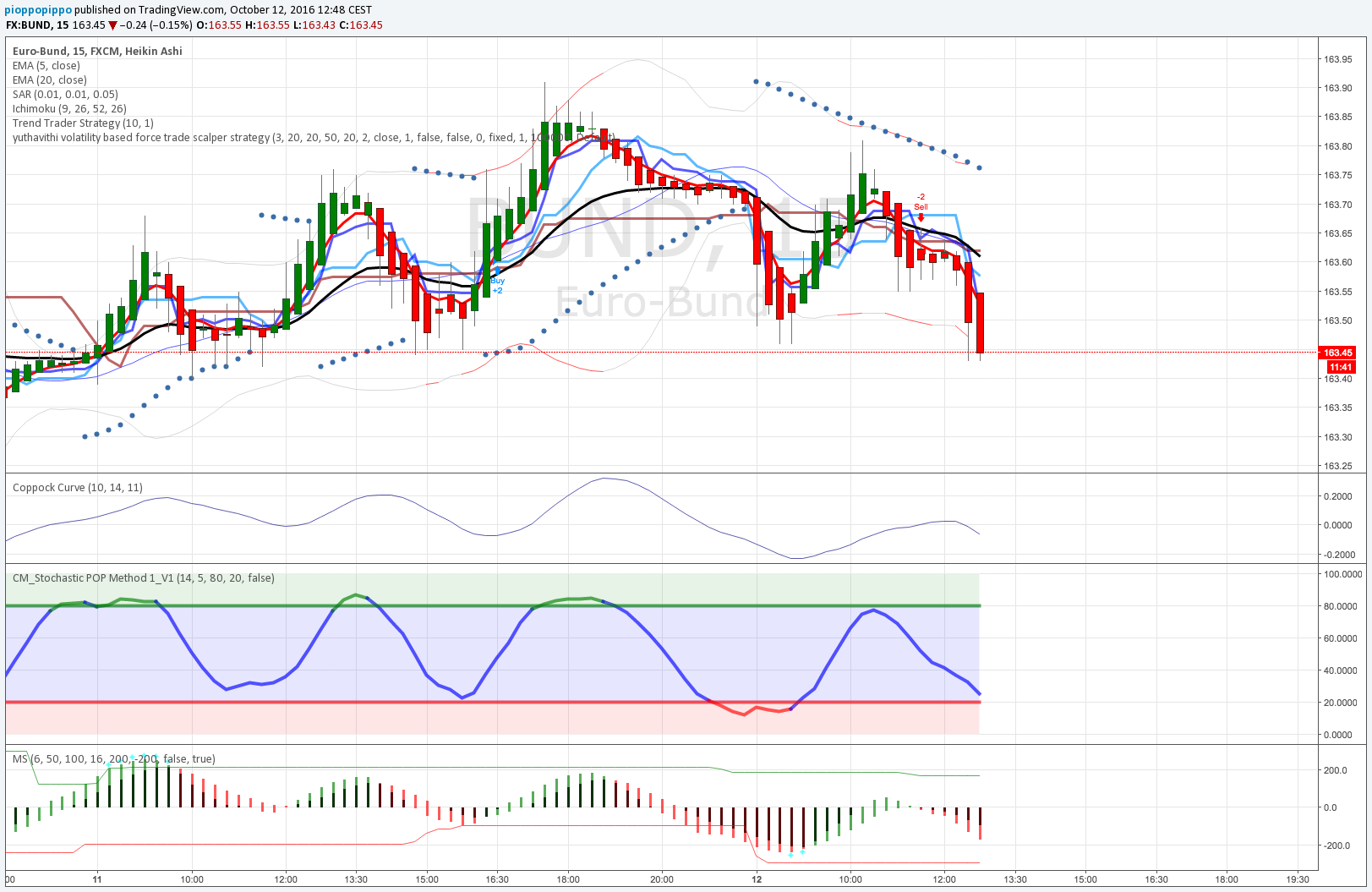This screenshot has height=892, width=1372.
Task: Select the EMA (20, close) indicator legend
Action: [50, 80]
